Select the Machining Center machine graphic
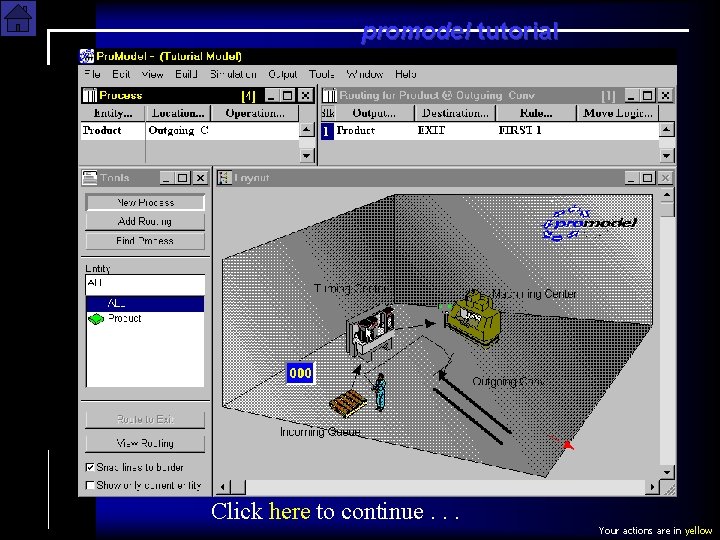Screen dimensions: 720x540 point(473,317)
